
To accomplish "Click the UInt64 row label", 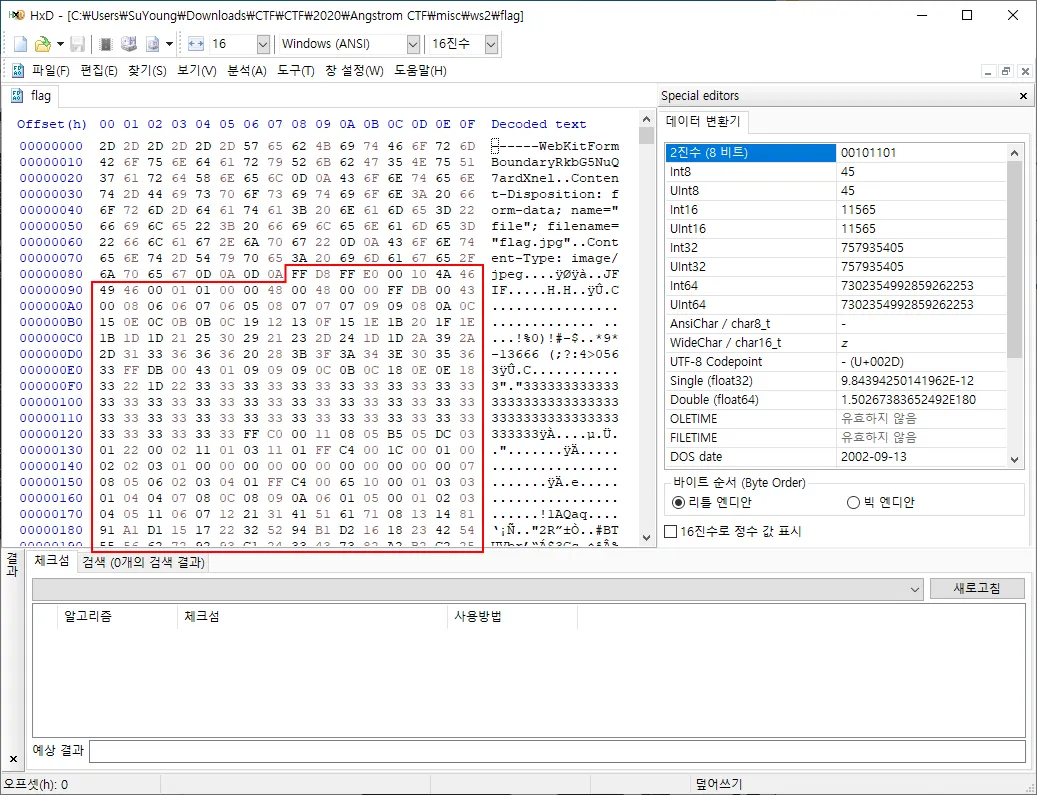I will click(x=688, y=305).
